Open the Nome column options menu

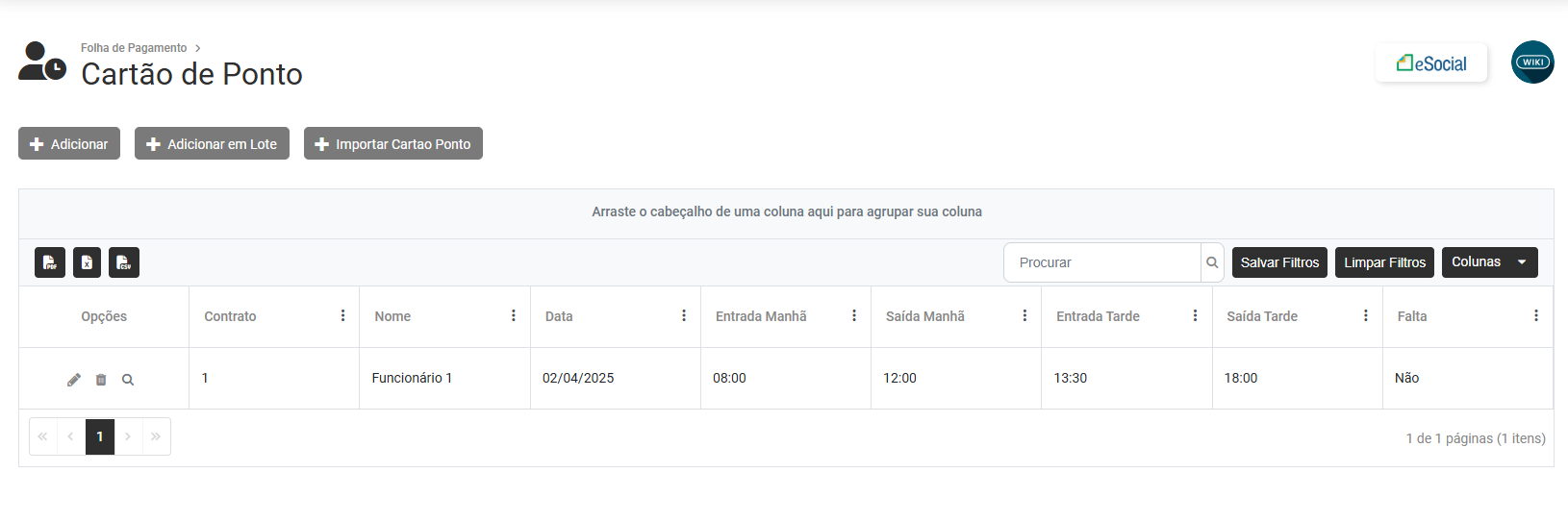514,315
